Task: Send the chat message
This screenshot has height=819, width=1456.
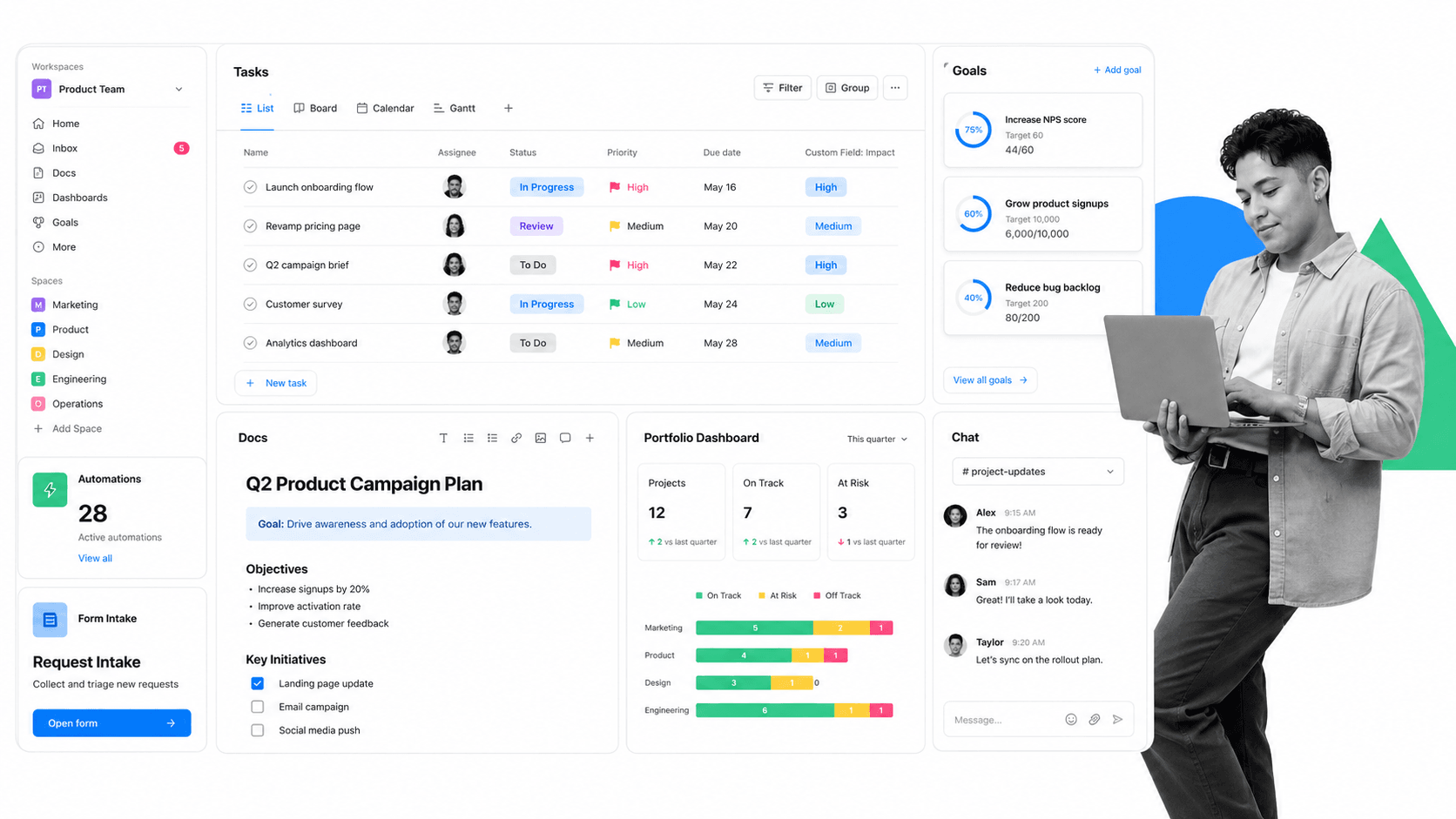Action: tap(1118, 720)
